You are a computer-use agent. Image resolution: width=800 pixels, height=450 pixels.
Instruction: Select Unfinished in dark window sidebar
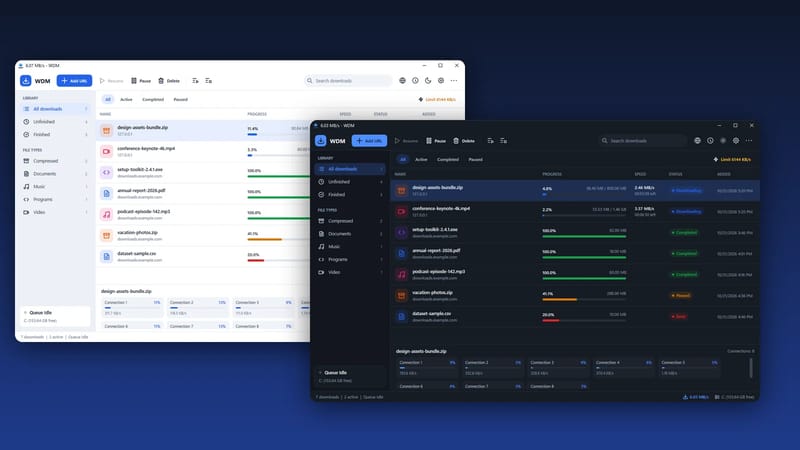349,182
